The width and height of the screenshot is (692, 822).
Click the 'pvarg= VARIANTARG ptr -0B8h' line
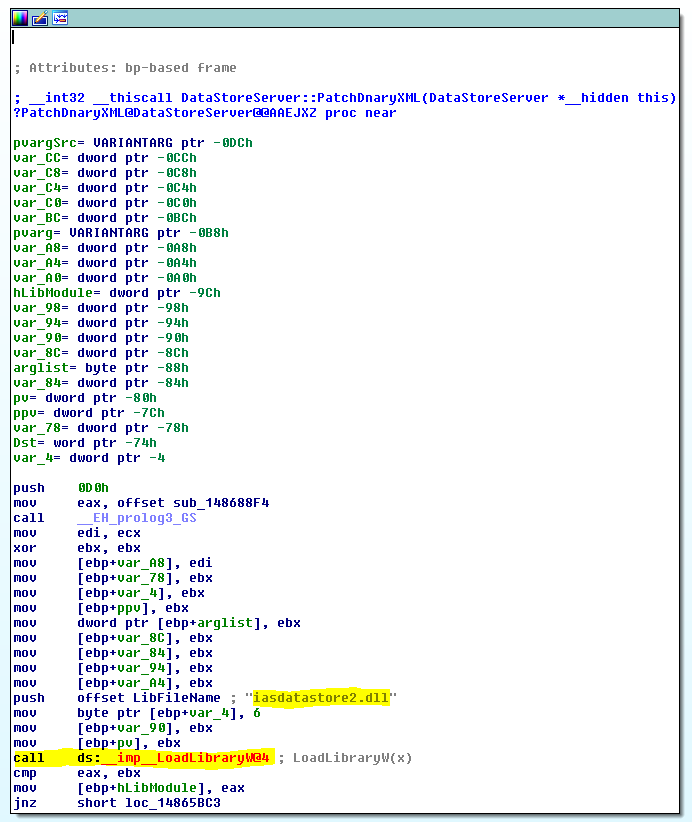121,233
